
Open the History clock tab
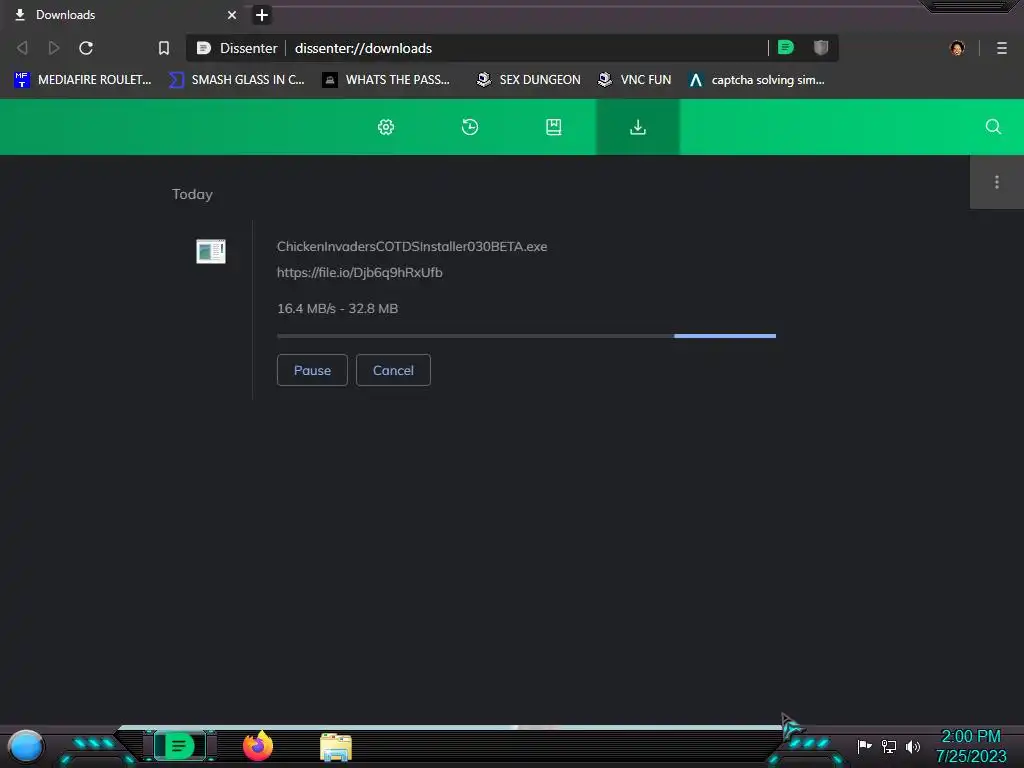pos(470,127)
